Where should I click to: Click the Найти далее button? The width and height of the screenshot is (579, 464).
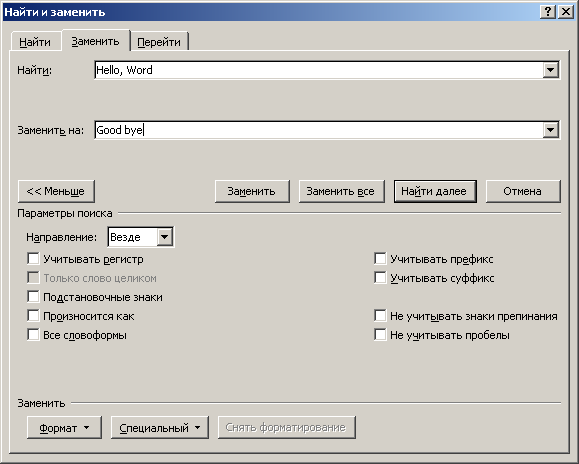pos(435,191)
